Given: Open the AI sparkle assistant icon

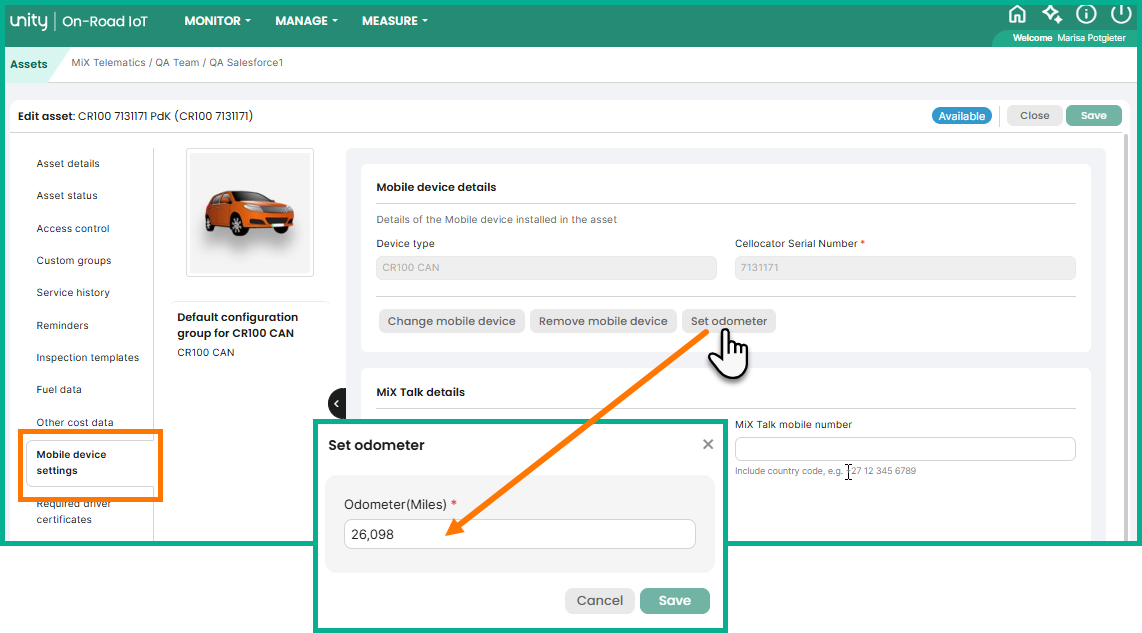Looking at the screenshot, I should (x=1051, y=14).
